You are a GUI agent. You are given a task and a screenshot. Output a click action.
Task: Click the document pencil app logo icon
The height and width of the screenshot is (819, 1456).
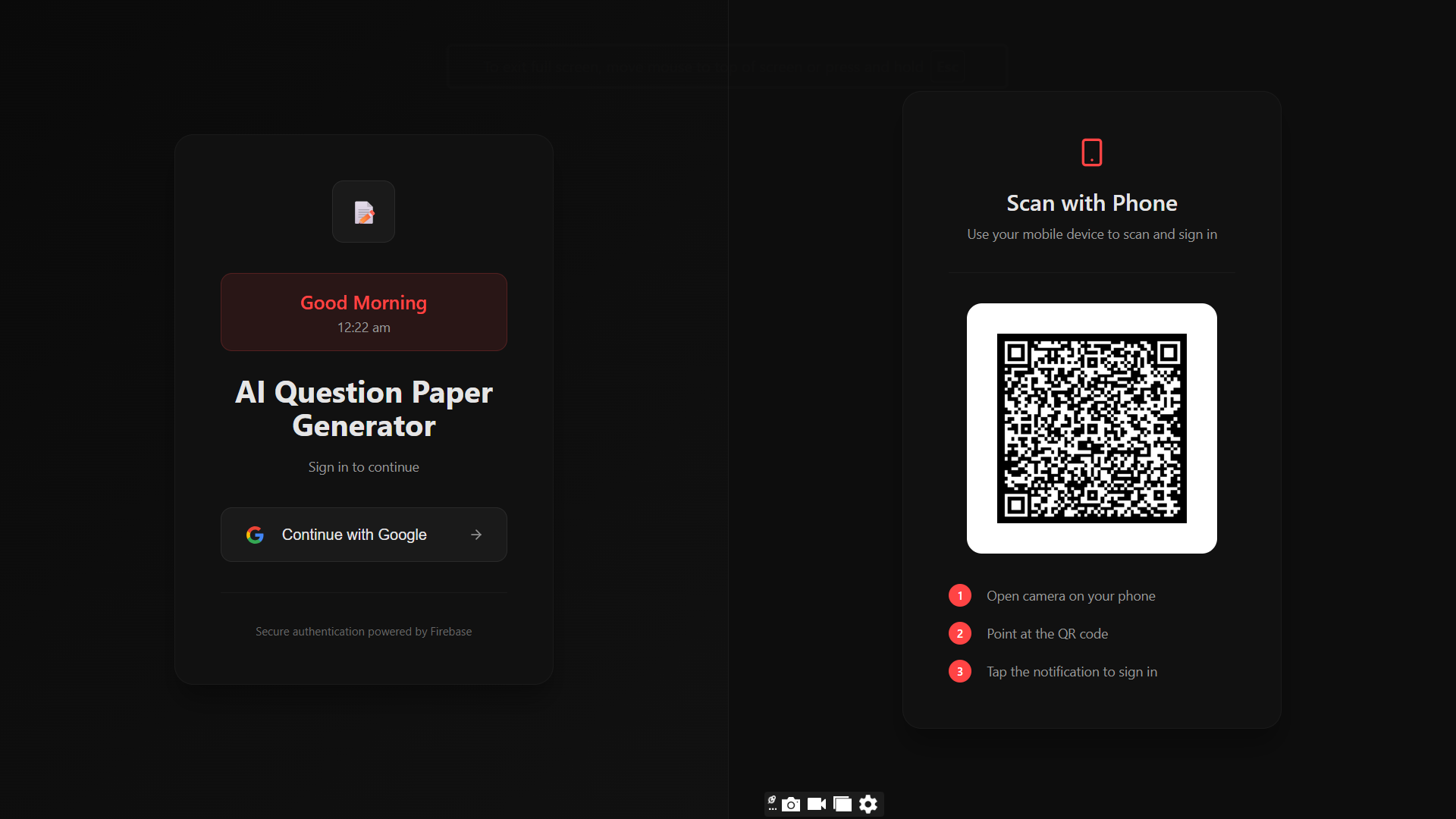(363, 212)
